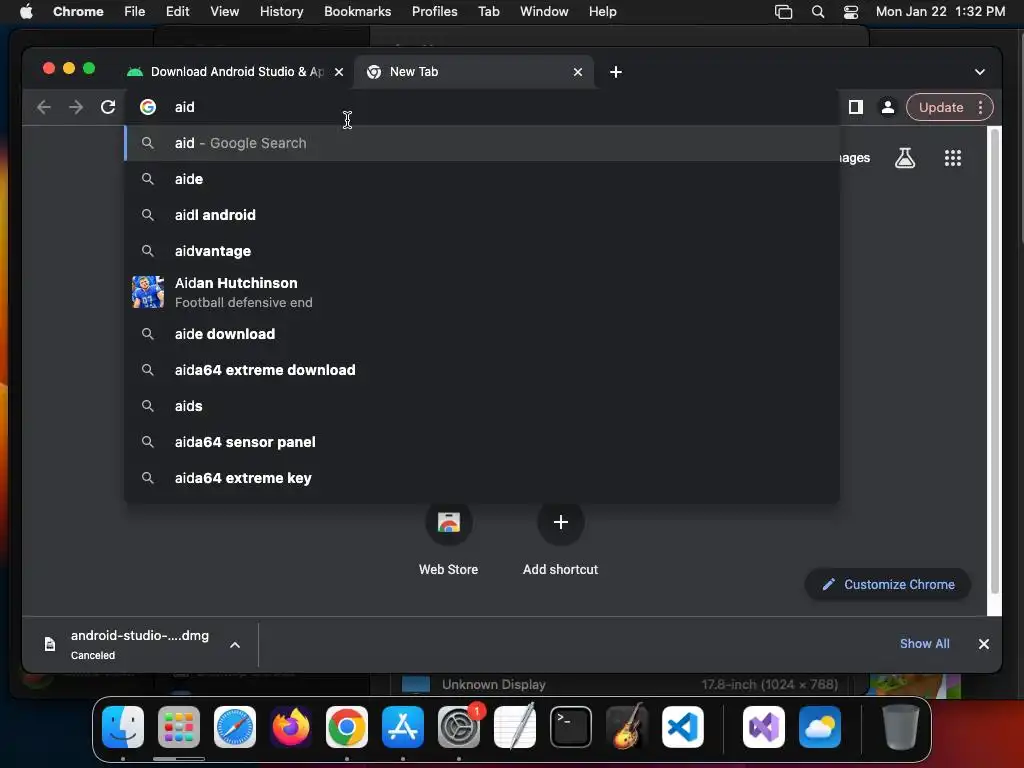
Task: Click the Web Store shortcut icon
Action: click(x=449, y=522)
